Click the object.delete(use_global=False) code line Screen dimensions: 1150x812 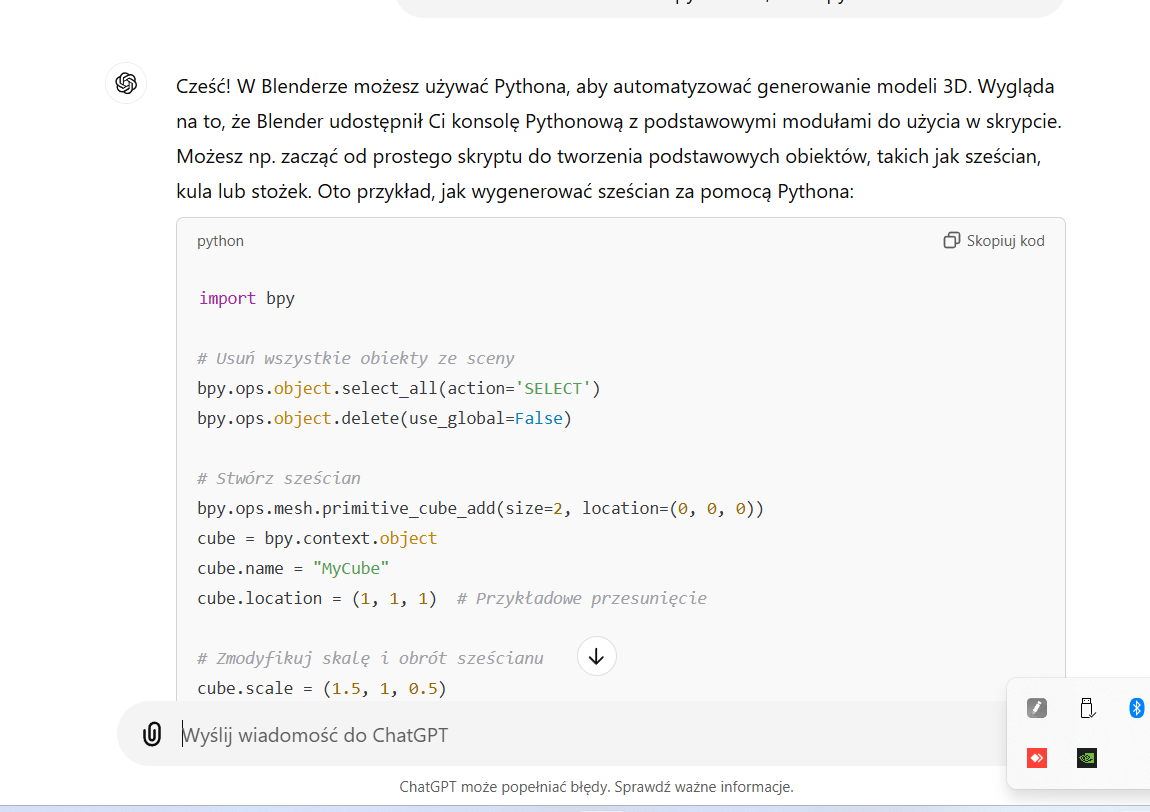coord(384,418)
